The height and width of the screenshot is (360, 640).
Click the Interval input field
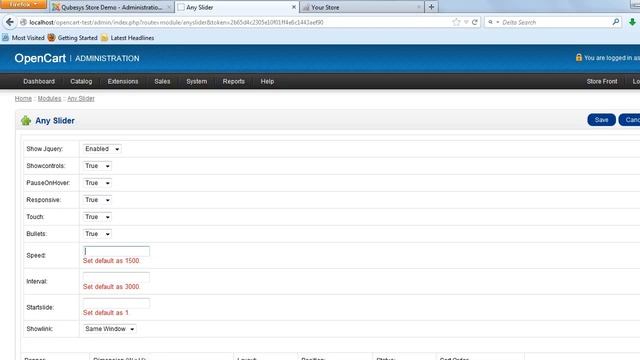coord(116,277)
